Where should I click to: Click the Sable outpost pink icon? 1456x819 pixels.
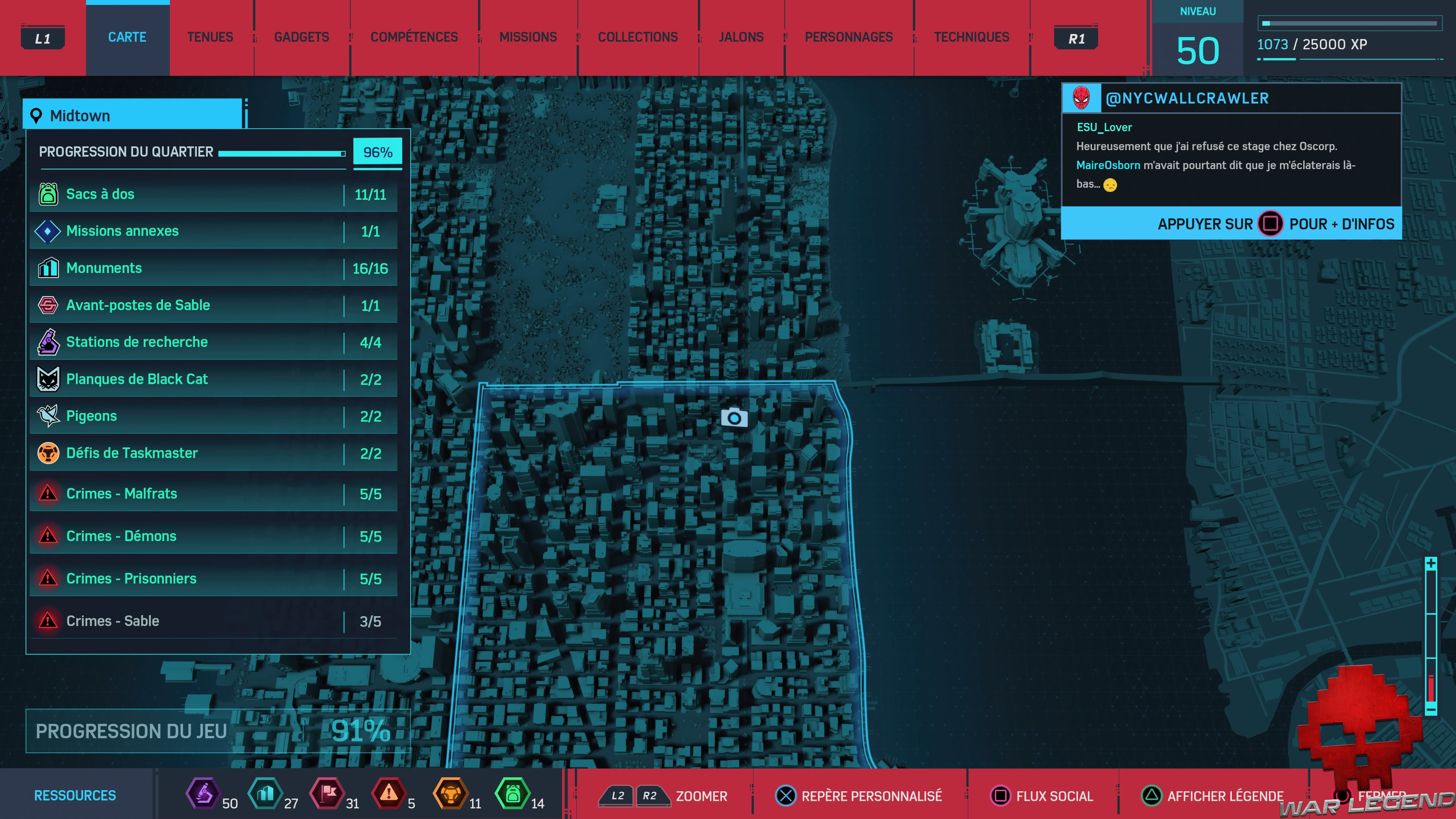point(48,305)
